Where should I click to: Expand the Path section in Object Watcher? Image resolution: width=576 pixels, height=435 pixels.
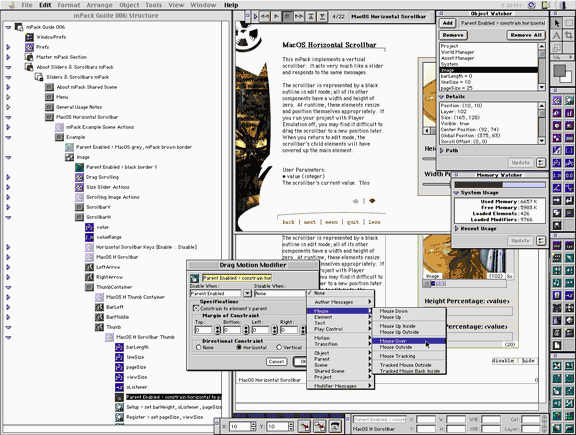[442, 150]
